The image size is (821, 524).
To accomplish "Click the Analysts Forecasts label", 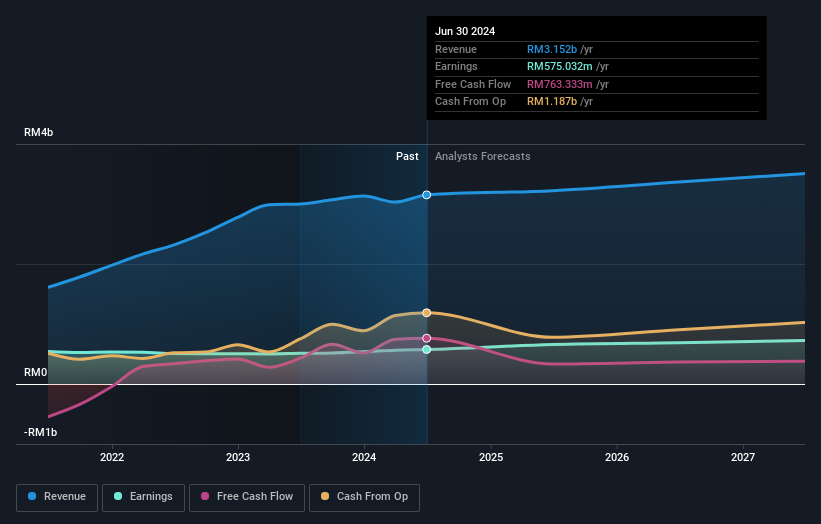I will (483, 156).
